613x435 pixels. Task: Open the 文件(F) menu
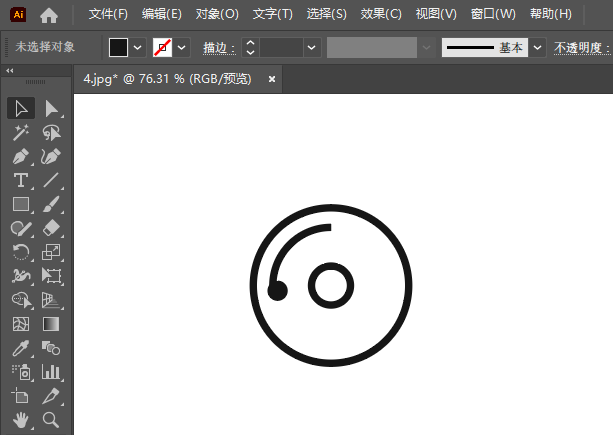(x=108, y=14)
